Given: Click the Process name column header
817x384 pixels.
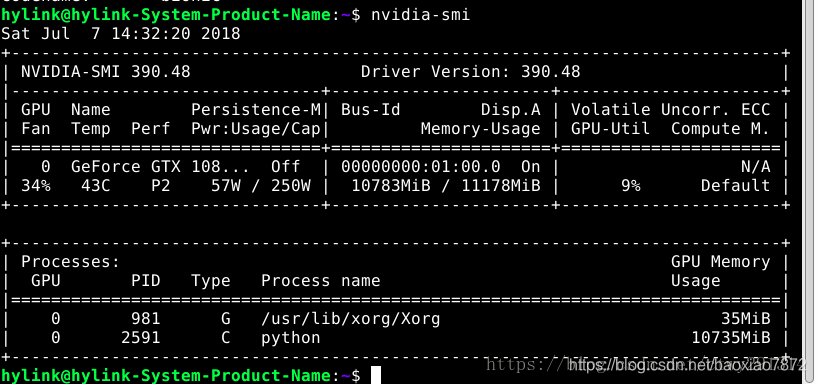Looking at the screenshot, I should click(320, 280).
